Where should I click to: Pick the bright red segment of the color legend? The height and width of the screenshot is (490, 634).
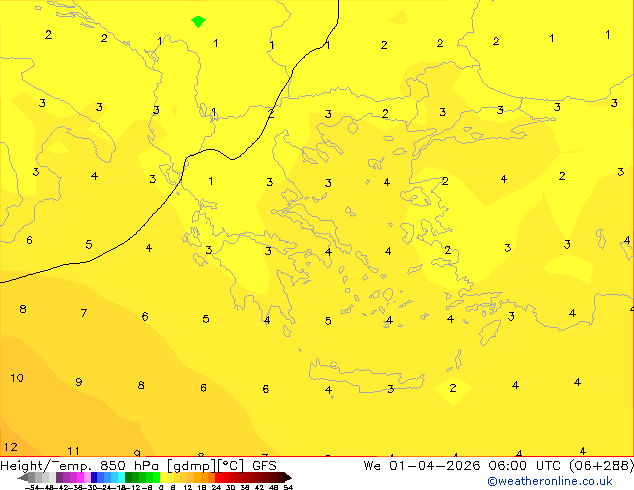click(x=226, y=477)
